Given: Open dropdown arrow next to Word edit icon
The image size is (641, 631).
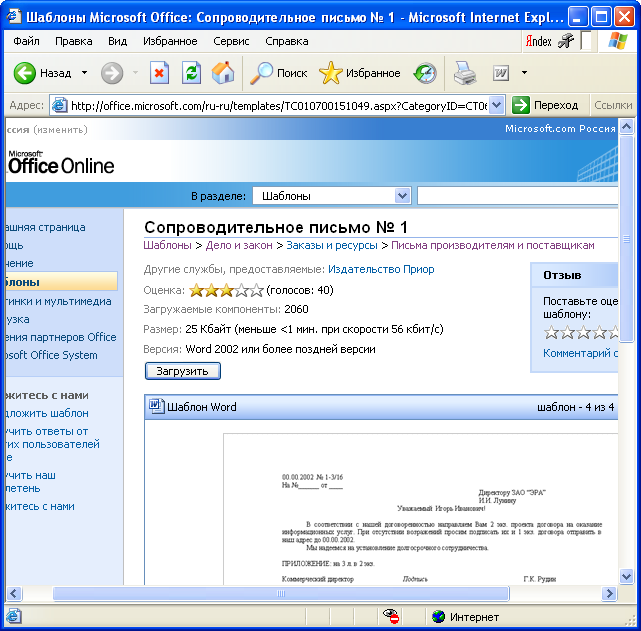Looking at the screenshot, I should coord(524,73).
